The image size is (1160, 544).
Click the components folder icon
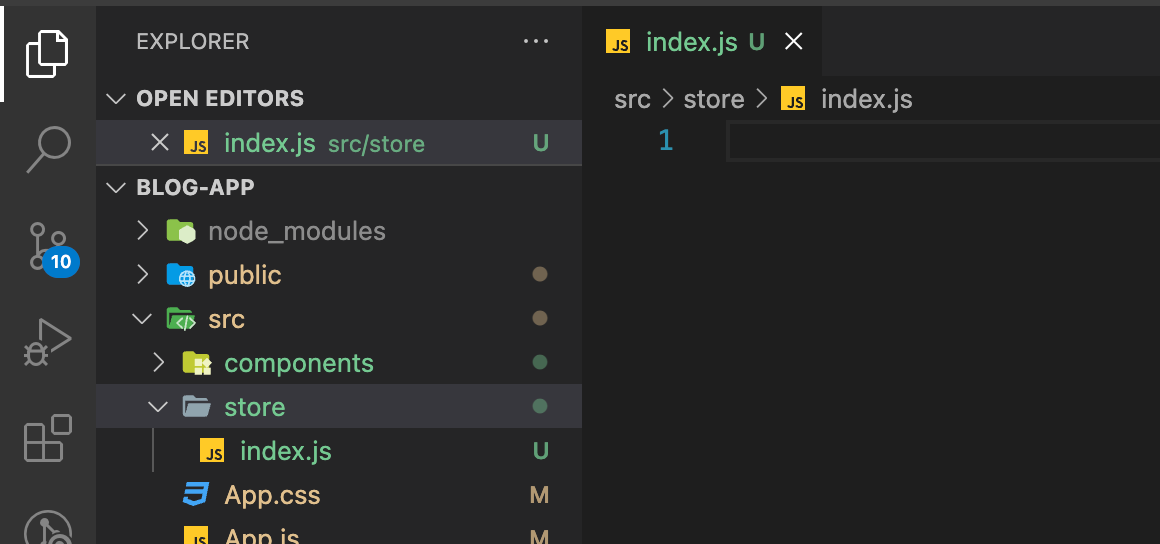tap(197, 363)
